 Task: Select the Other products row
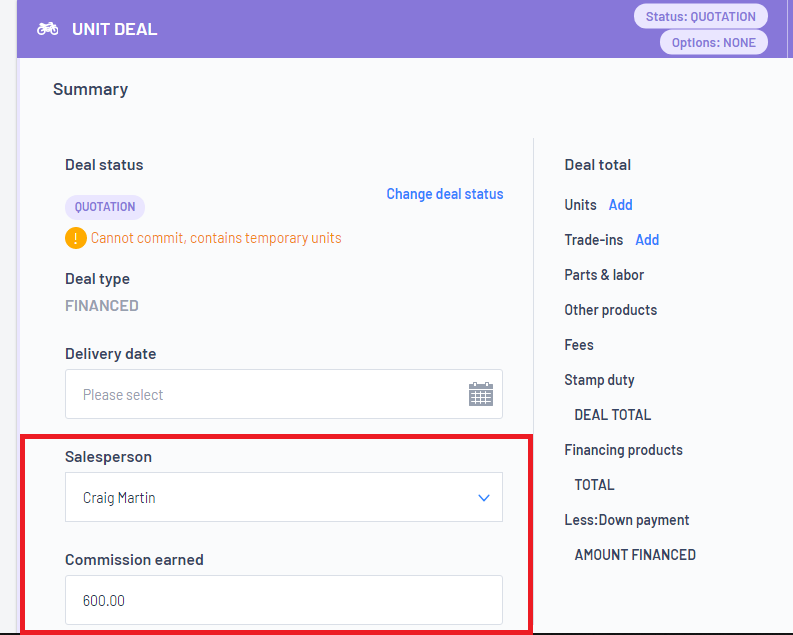tap(610, 310)
